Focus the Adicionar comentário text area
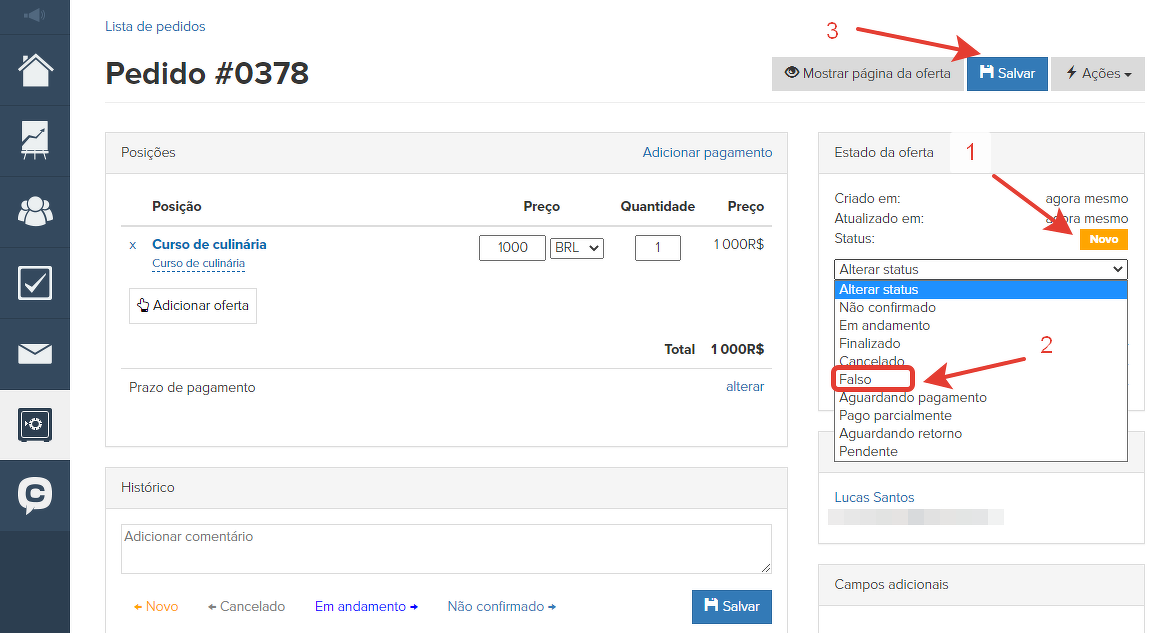This screenshot has width=1176, height=633. point(445,549)
